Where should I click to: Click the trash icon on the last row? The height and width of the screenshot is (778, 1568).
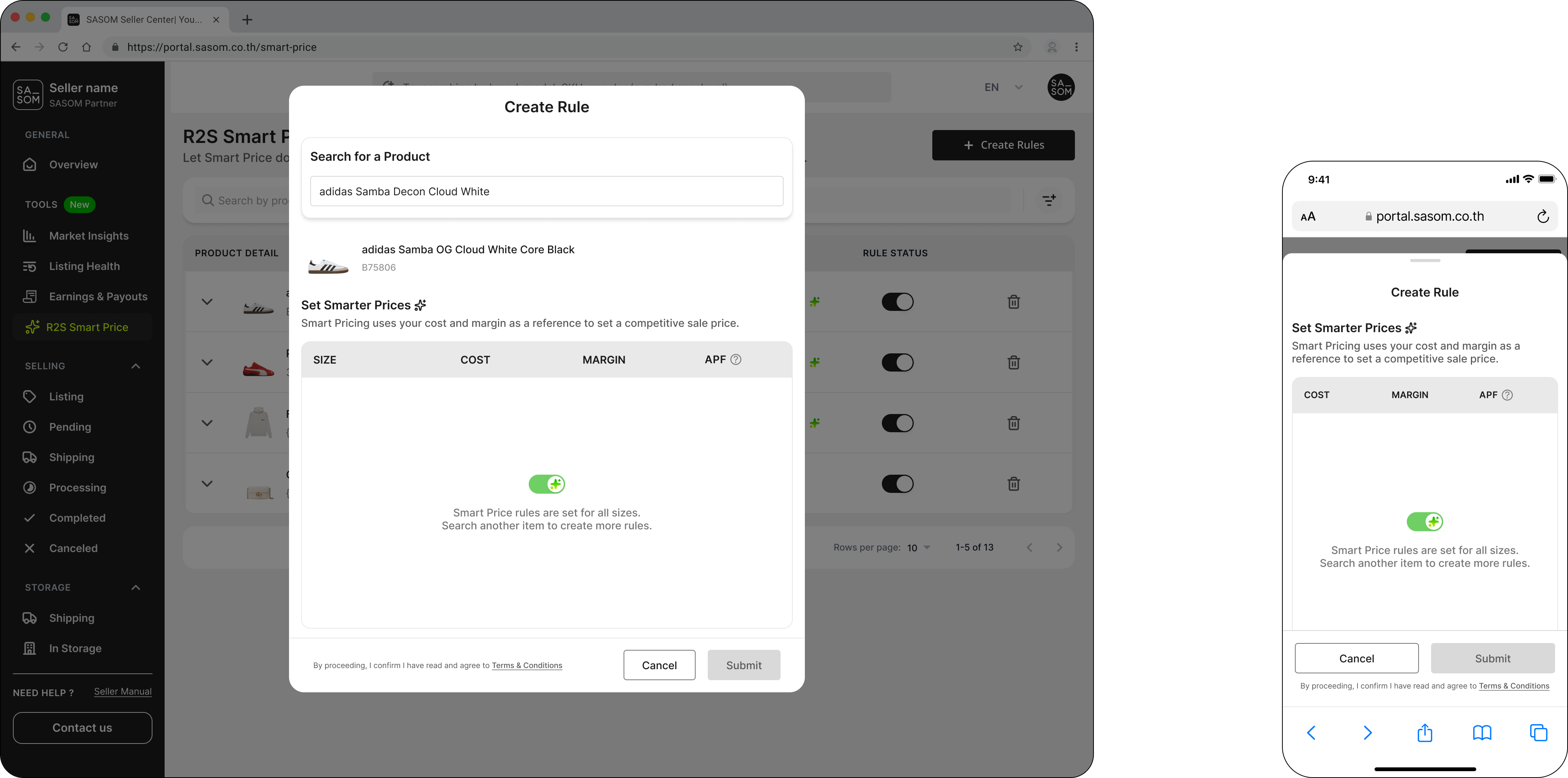coord(1013,483)
